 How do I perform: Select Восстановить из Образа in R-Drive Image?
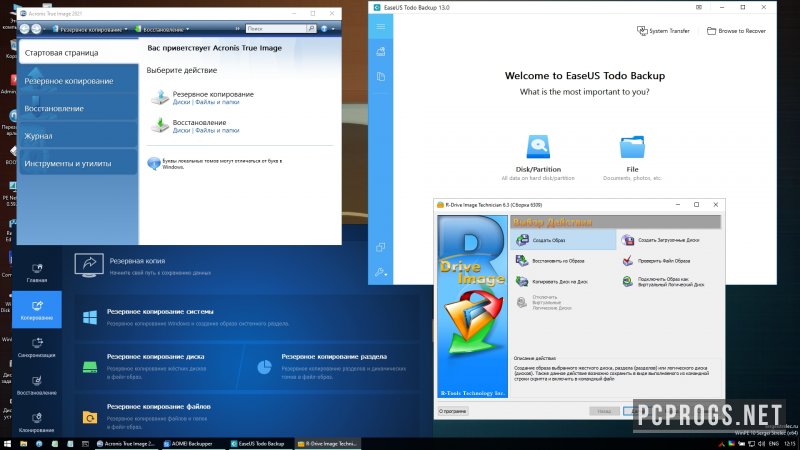[550, 261]
